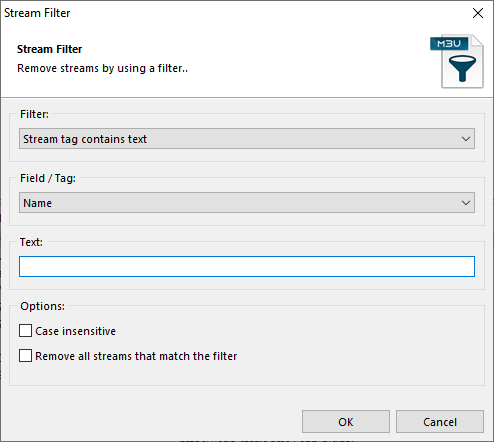Click the 'Stream Filter' window title bar text
The image size is (494, 442).
pyautogui.click(x=37, y=13)
